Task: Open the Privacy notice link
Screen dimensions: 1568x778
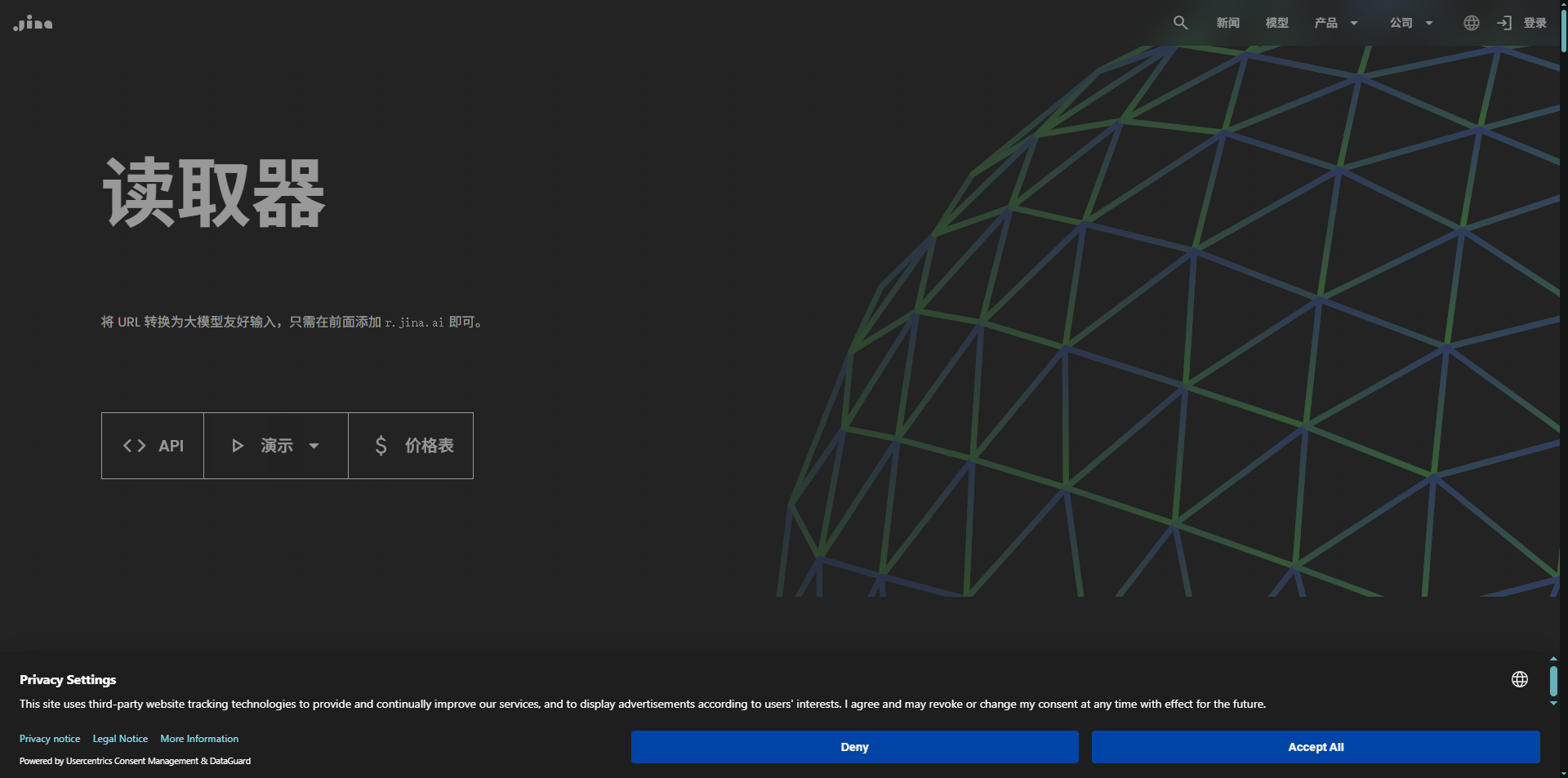Action: 50,739
